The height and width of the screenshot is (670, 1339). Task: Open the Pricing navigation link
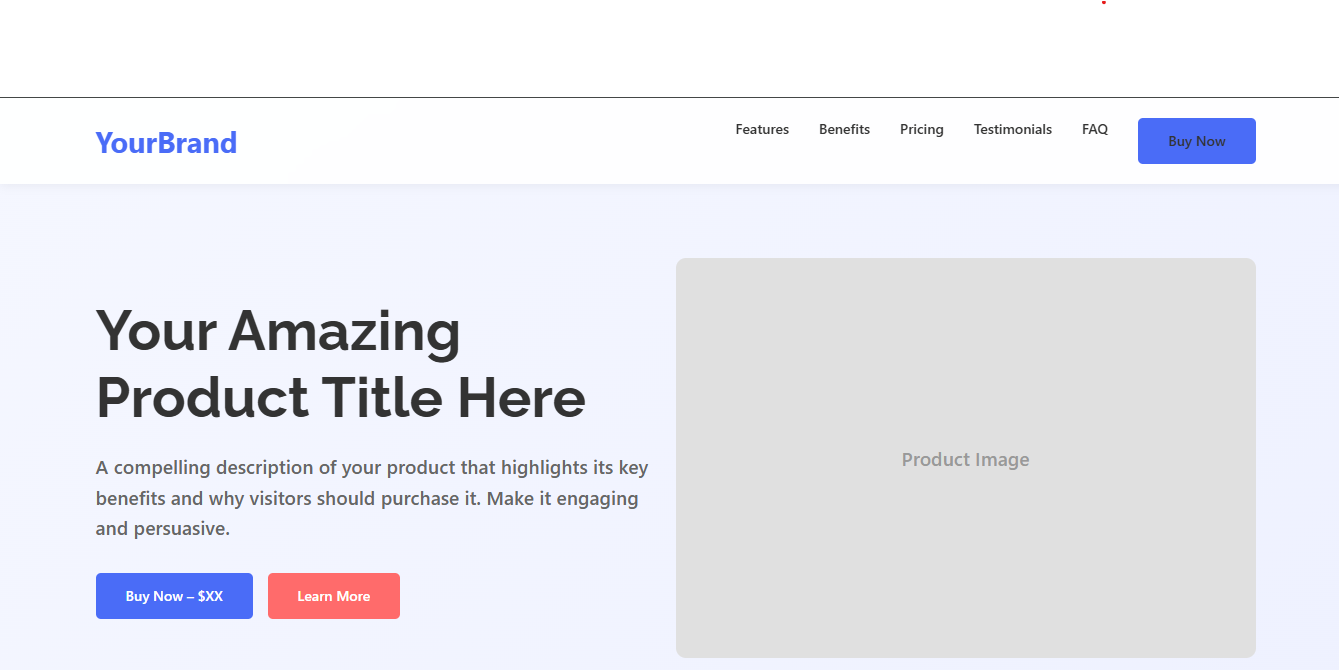click(x=920, y=129)
